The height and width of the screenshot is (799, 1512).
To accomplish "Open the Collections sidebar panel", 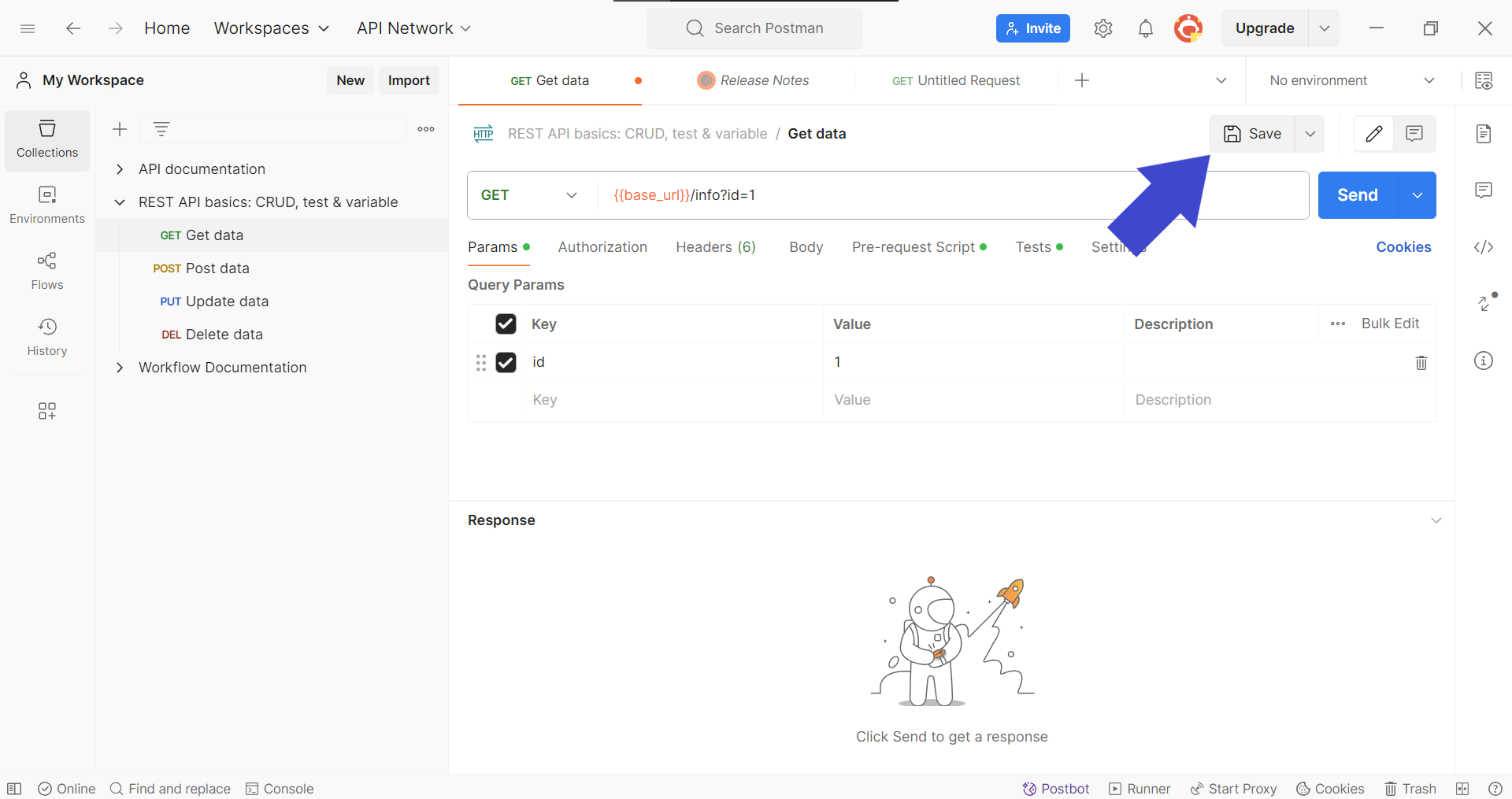I will 47,140.
